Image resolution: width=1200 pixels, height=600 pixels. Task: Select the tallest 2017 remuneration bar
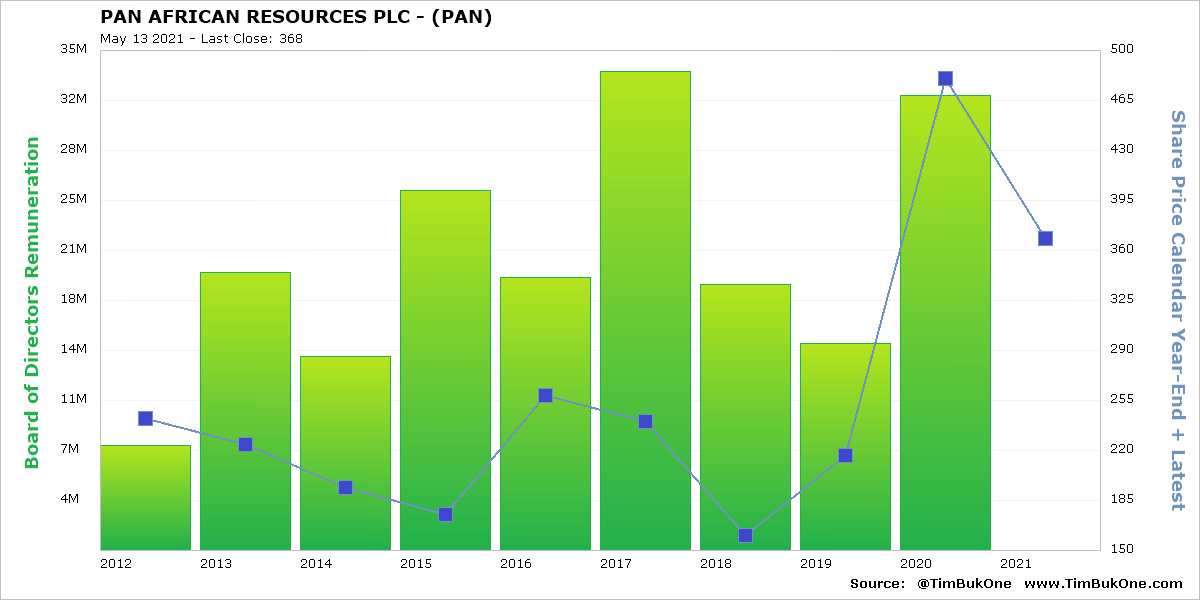pyautogui.click(x=645, y=310)
